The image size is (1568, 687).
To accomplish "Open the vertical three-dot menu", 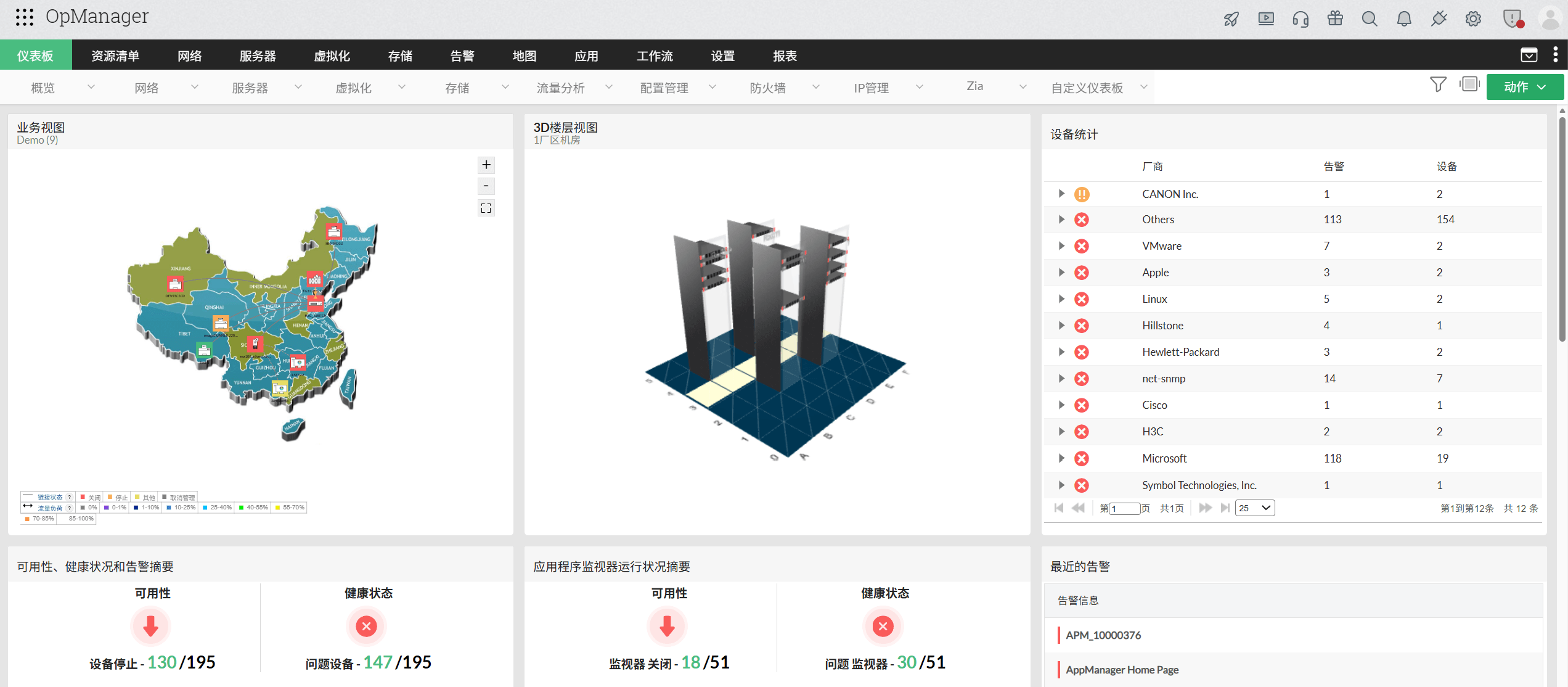I will [x=1555, y=55].
